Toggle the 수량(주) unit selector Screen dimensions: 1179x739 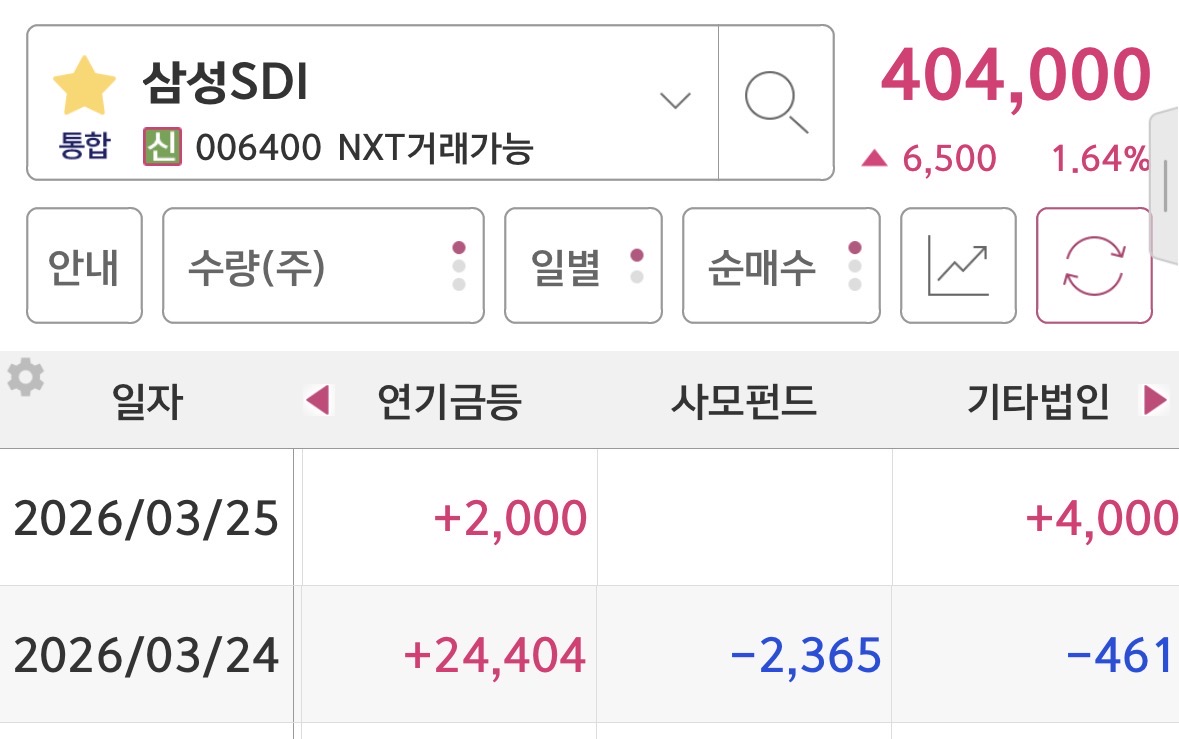(x=323, y=266)
